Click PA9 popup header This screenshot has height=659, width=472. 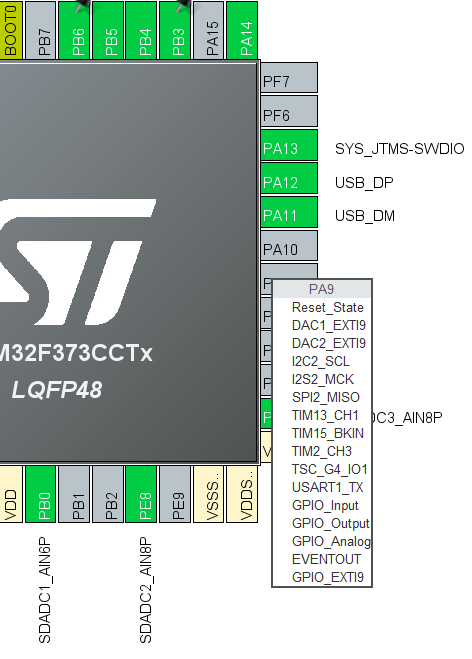(322, 289)
